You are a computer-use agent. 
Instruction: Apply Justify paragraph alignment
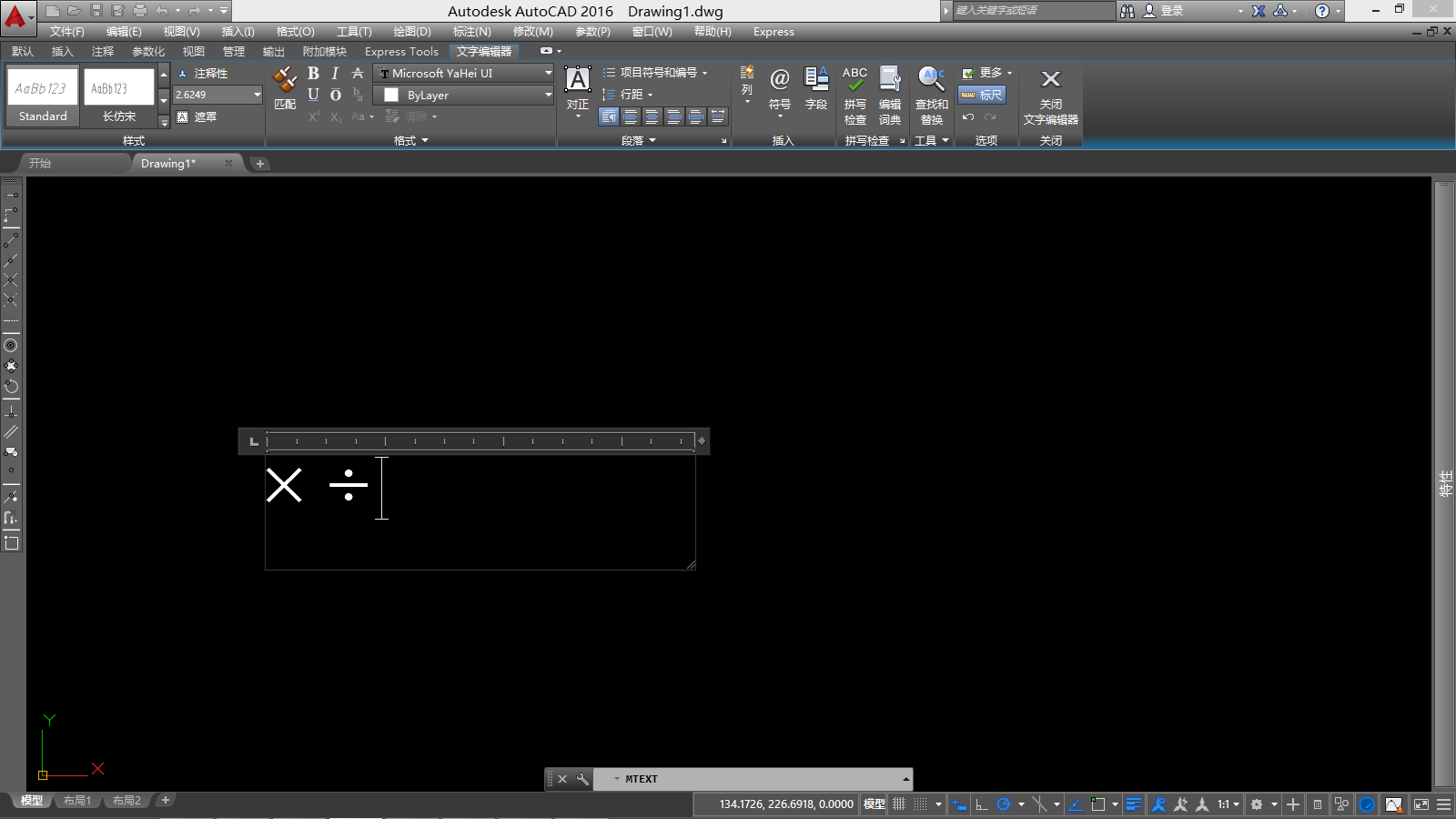pyautogui.click(x=696, y=116)
